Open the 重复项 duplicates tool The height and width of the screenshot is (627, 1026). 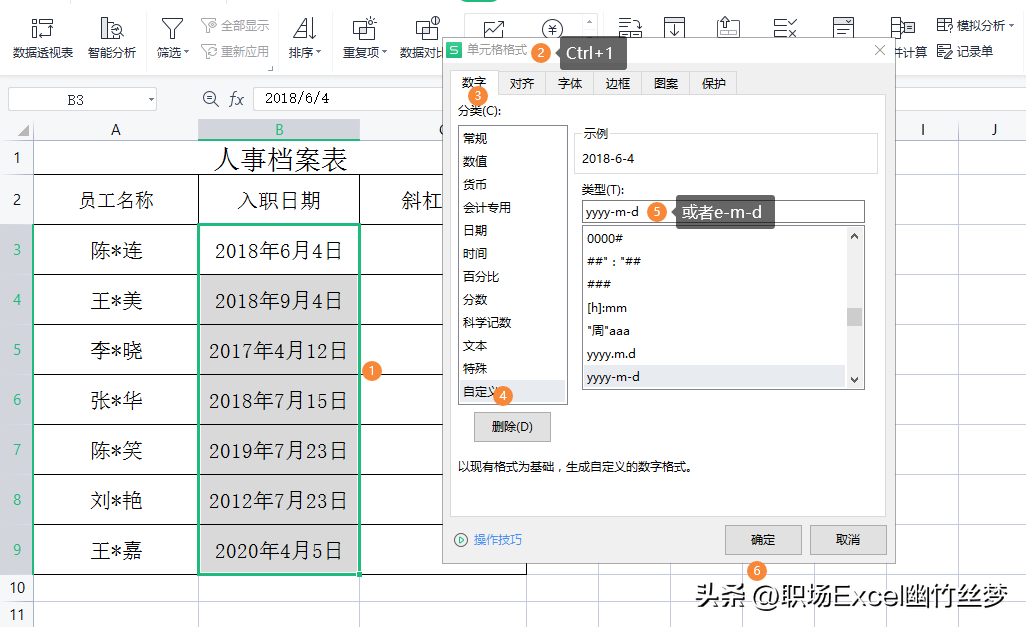365,38
